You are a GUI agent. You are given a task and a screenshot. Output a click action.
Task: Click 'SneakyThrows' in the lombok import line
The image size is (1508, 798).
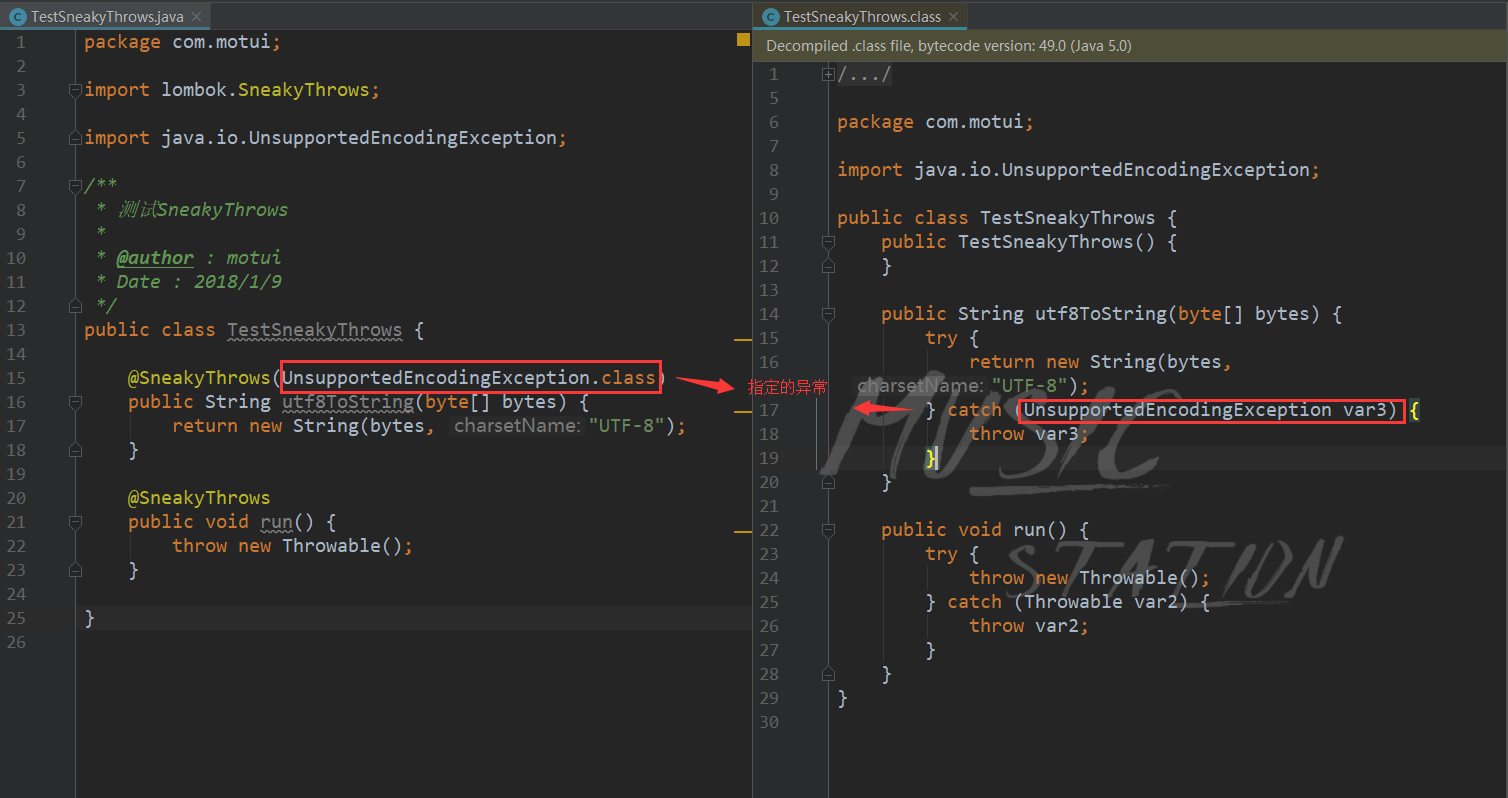[x=303, y=90]
